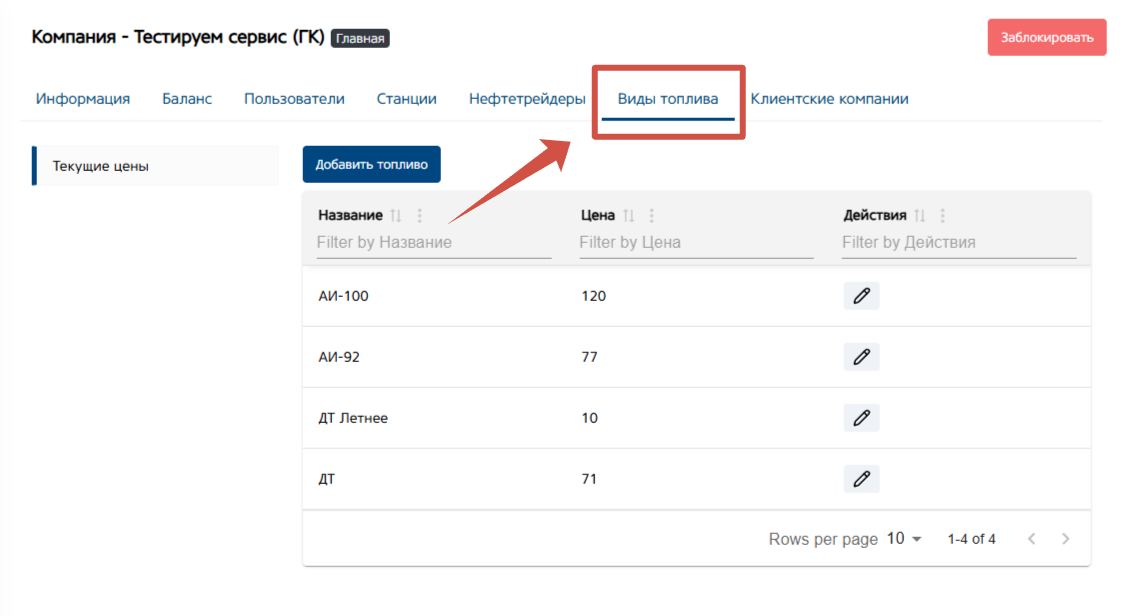Image resolution: width=1142 pixels, height=616 pixels.
Task: Open the Нефтетрейдеры tab
Action: coord(527,99)
